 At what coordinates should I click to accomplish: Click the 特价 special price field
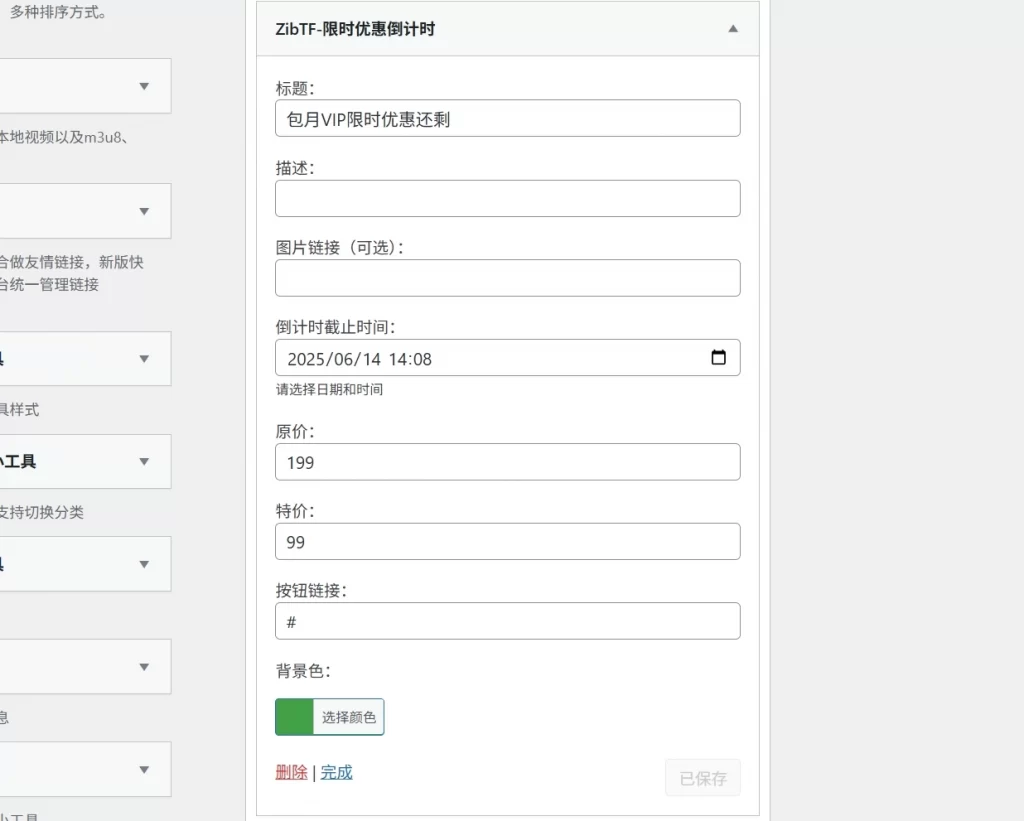(x=507, y=541)
